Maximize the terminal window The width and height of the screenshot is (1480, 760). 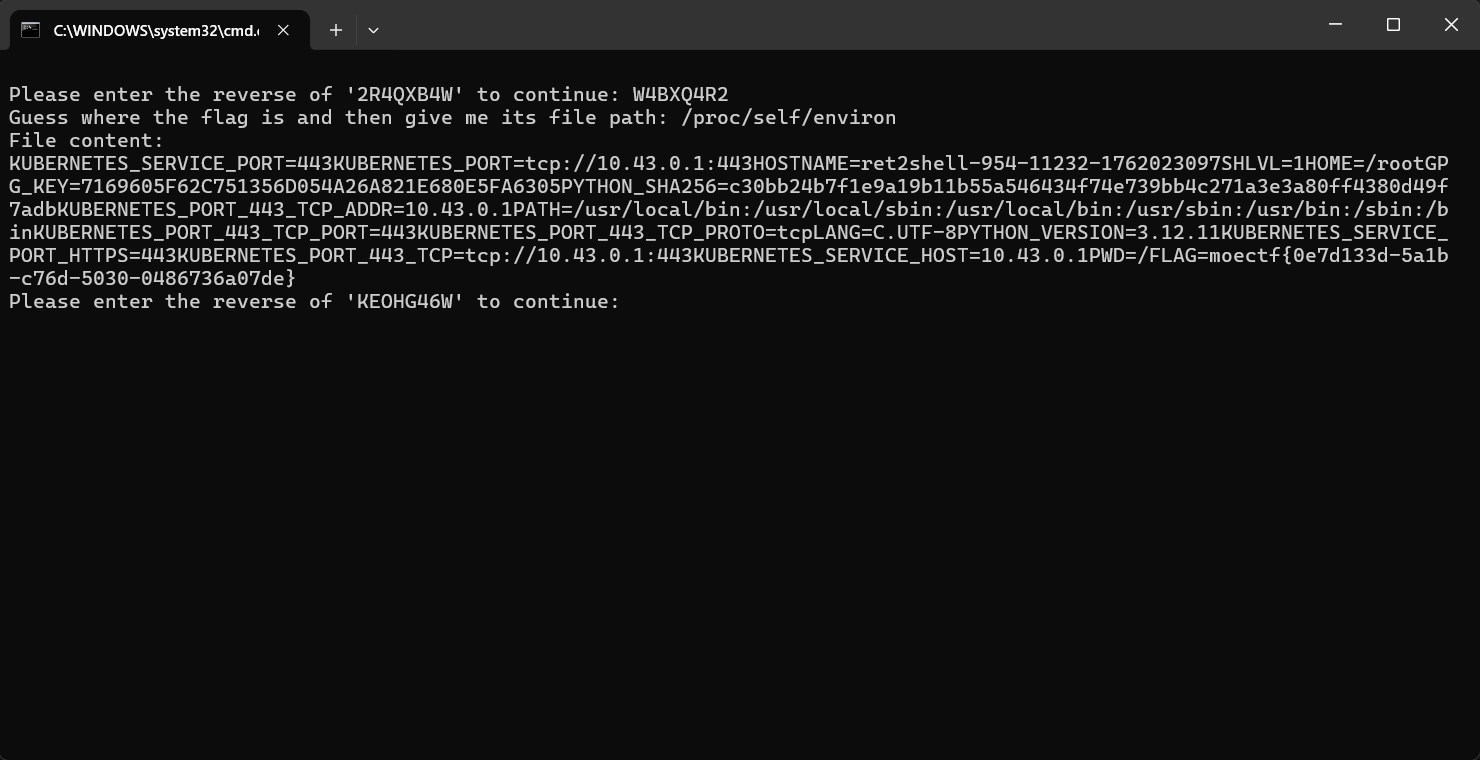click(x=1393, y=25)
